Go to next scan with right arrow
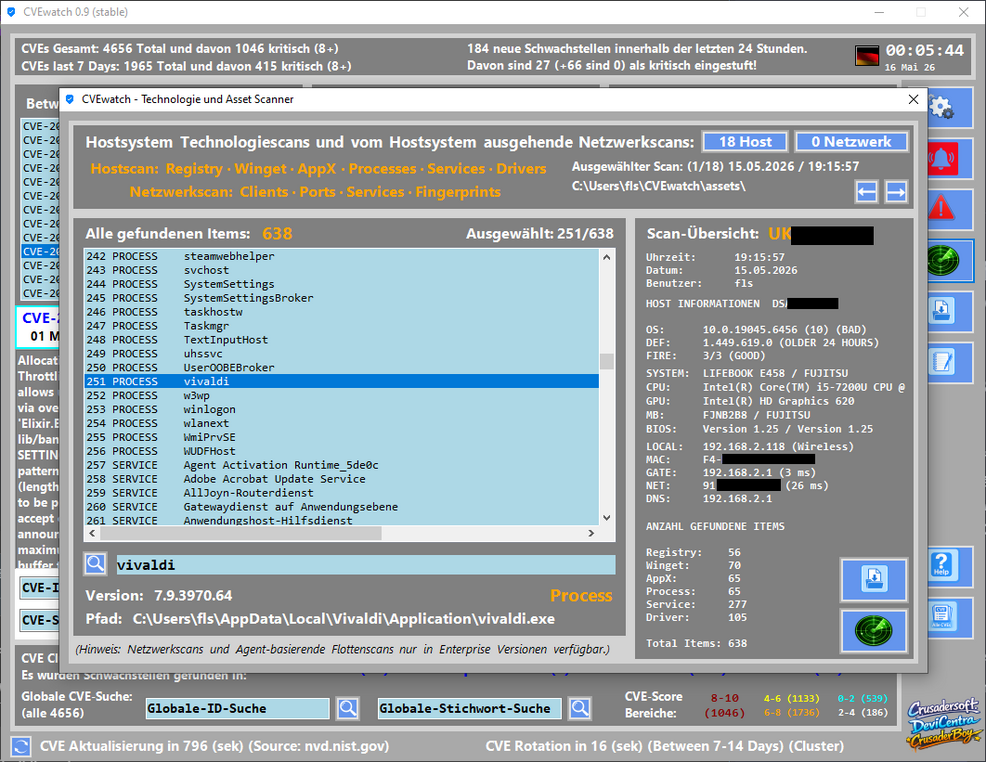Viewport: 986px width, 762px height. 896,192
